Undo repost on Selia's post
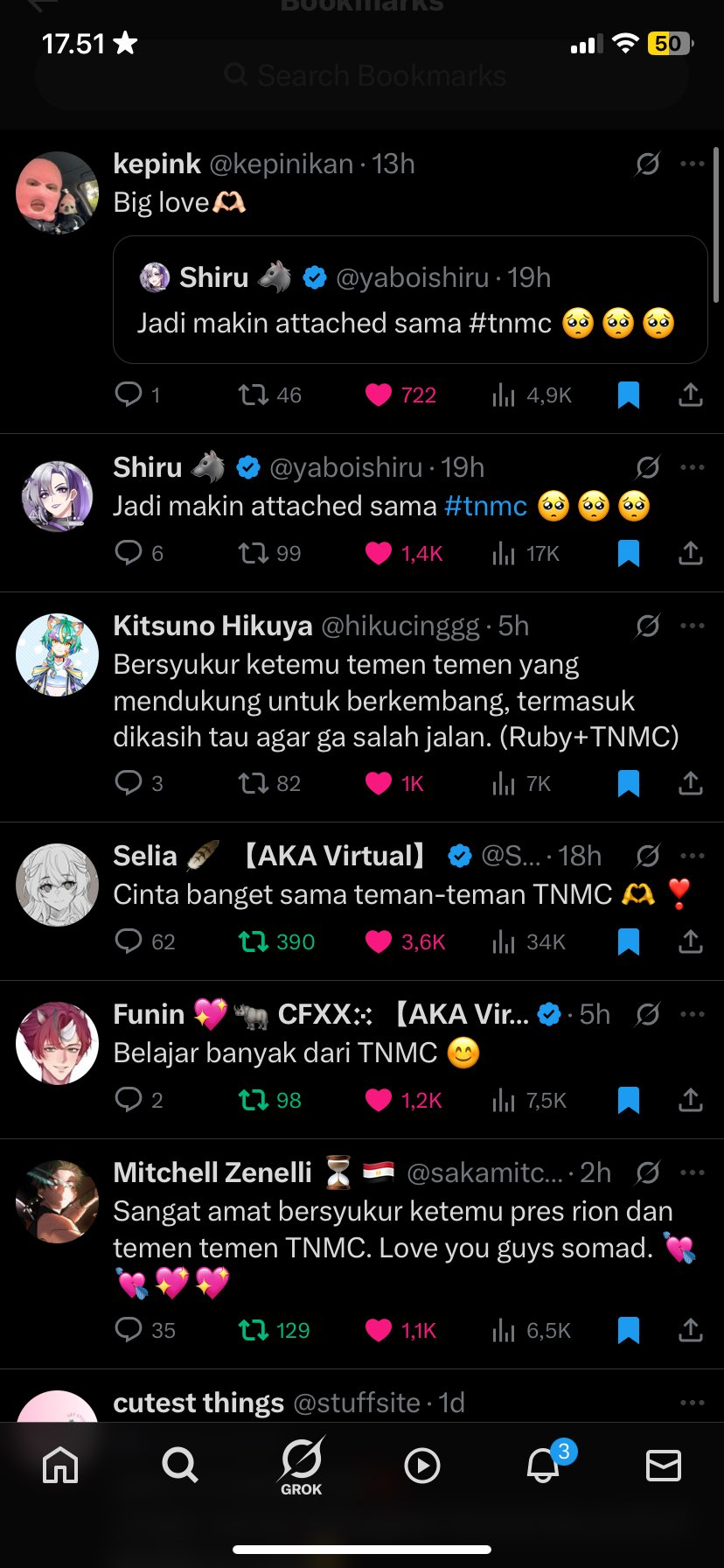The width and height of the screenshot is (724, 1568). pyautogui.click(x=254, y=941)
